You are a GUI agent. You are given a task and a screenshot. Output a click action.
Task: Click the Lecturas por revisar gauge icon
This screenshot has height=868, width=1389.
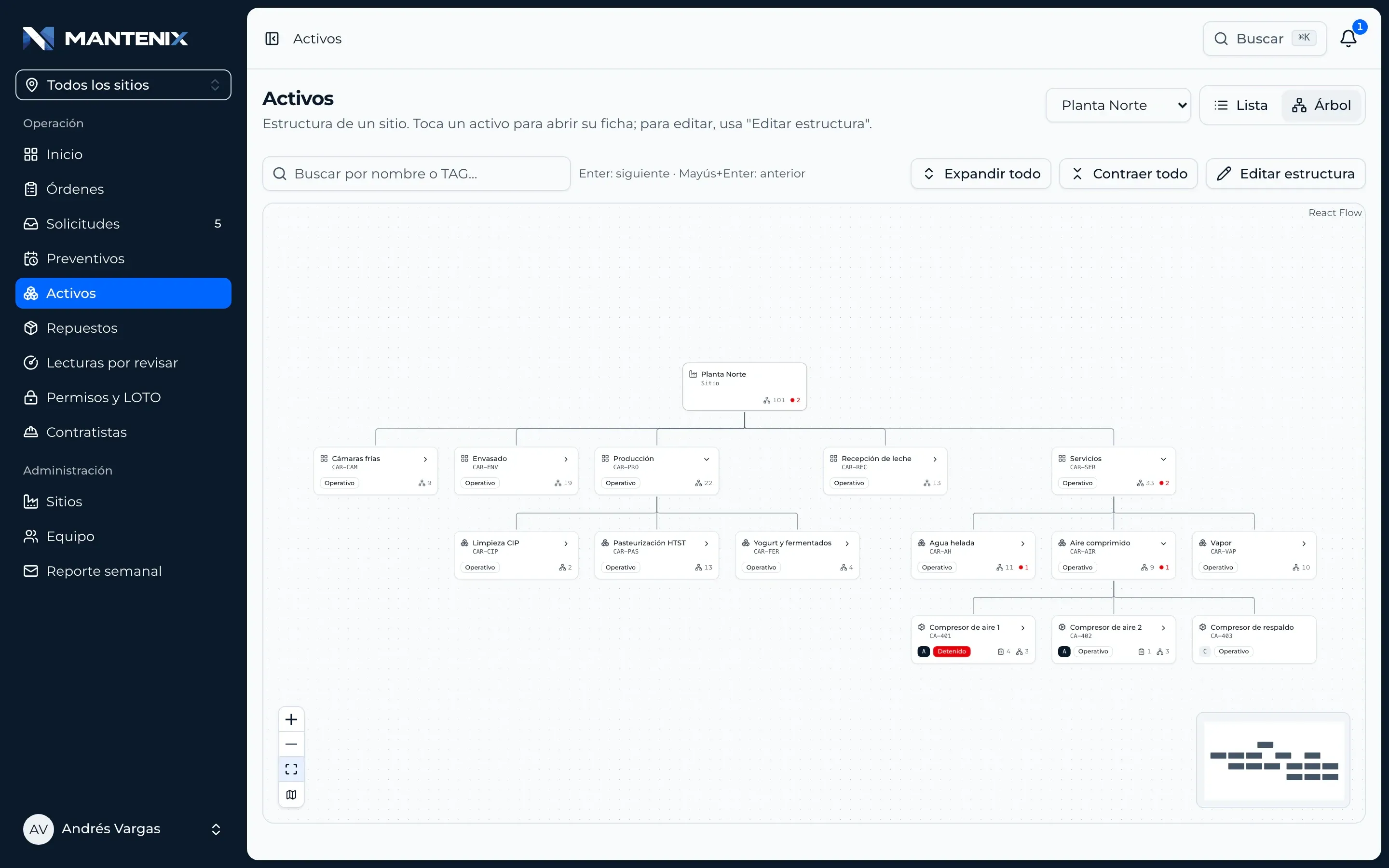(x=31, y=363)
